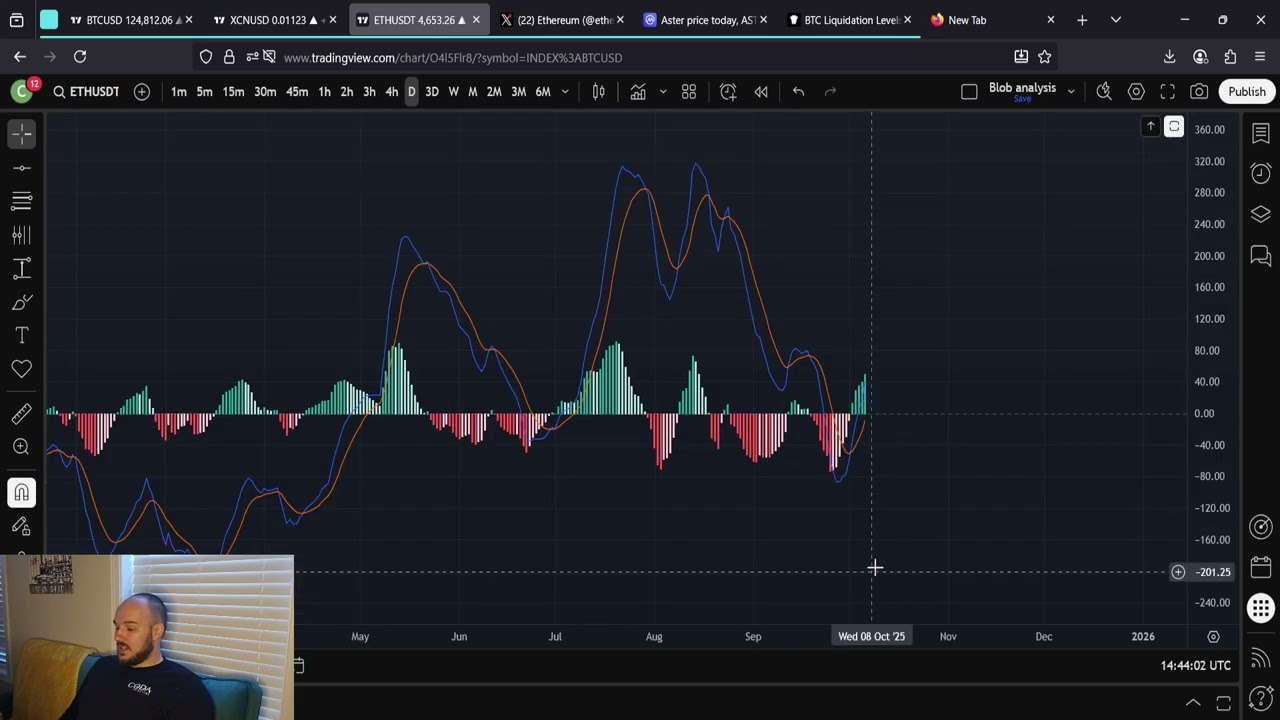Select the 4h timeframe
This screenshot has height=720, width=1280.
pyautogui.click(x=391, y=92)
